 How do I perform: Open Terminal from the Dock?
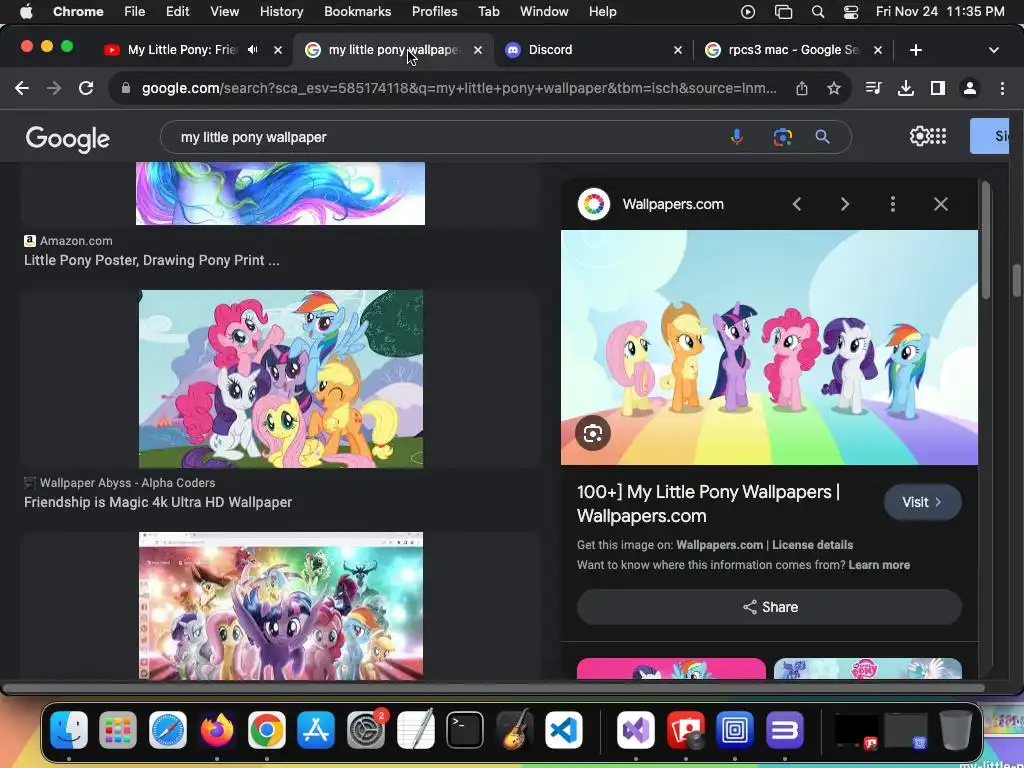tap(465, 729)
